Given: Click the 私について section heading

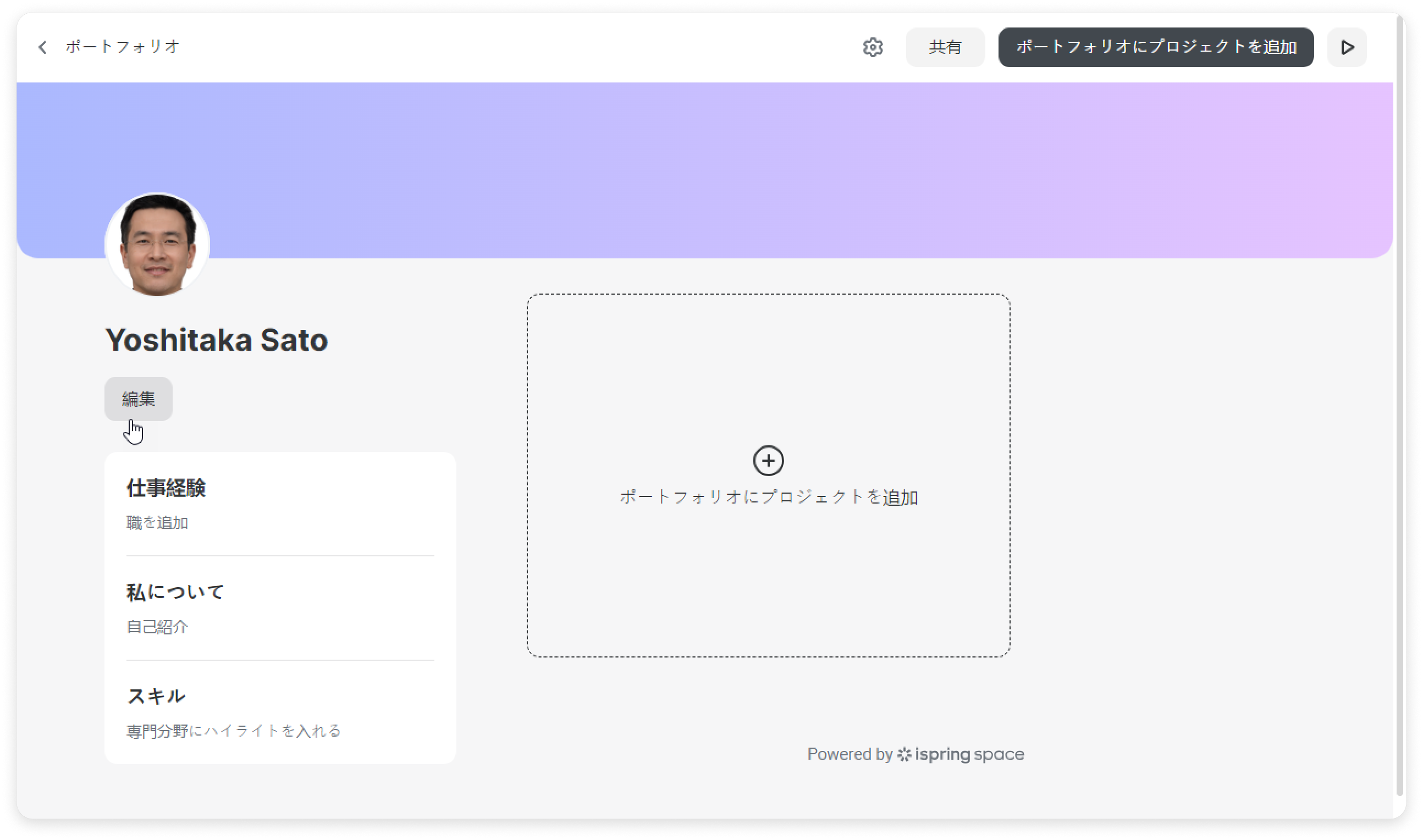Looking at the screenshot, I should tap(175, 592).
